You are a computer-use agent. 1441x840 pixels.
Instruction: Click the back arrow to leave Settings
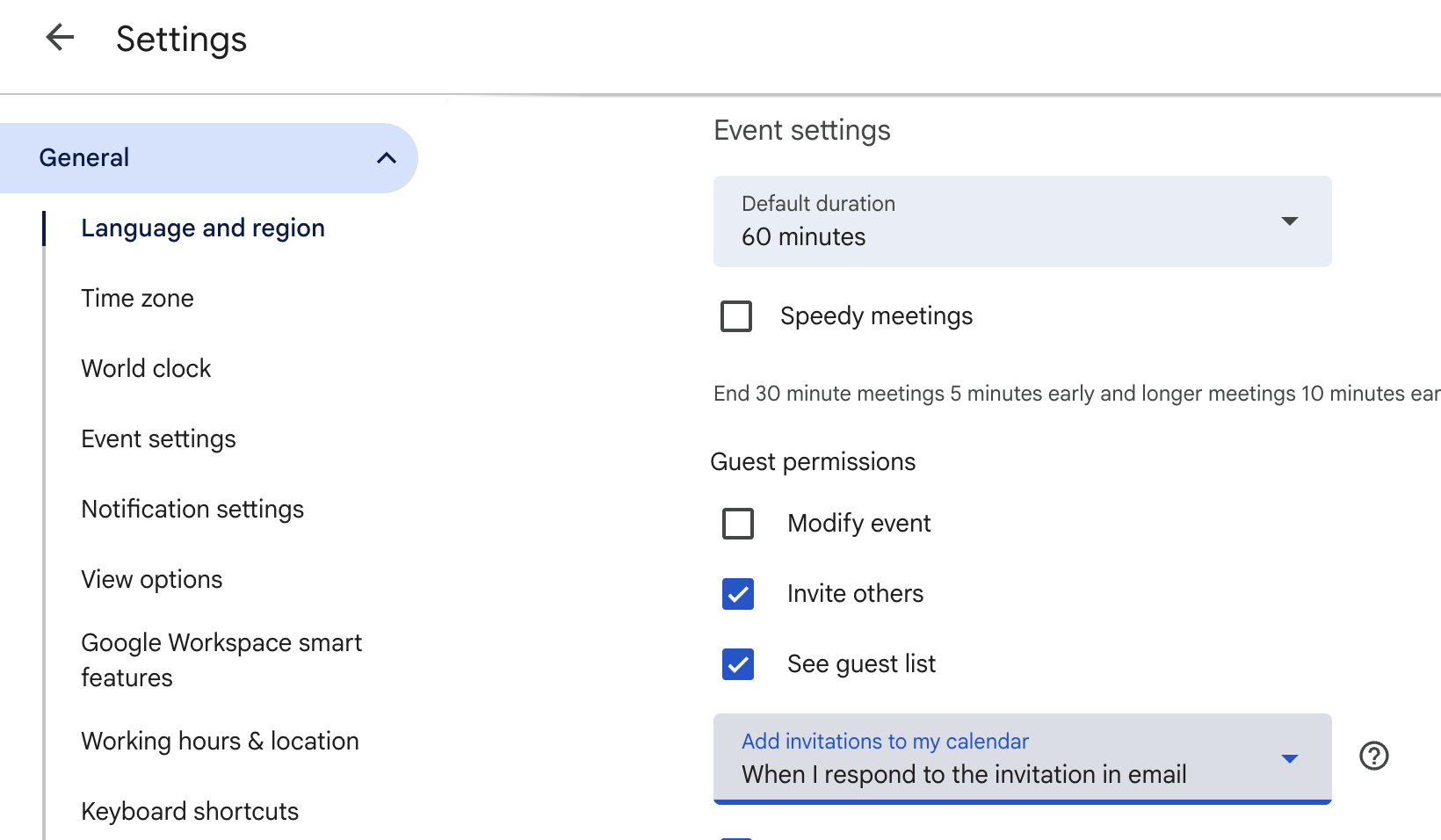pos(60,38)
